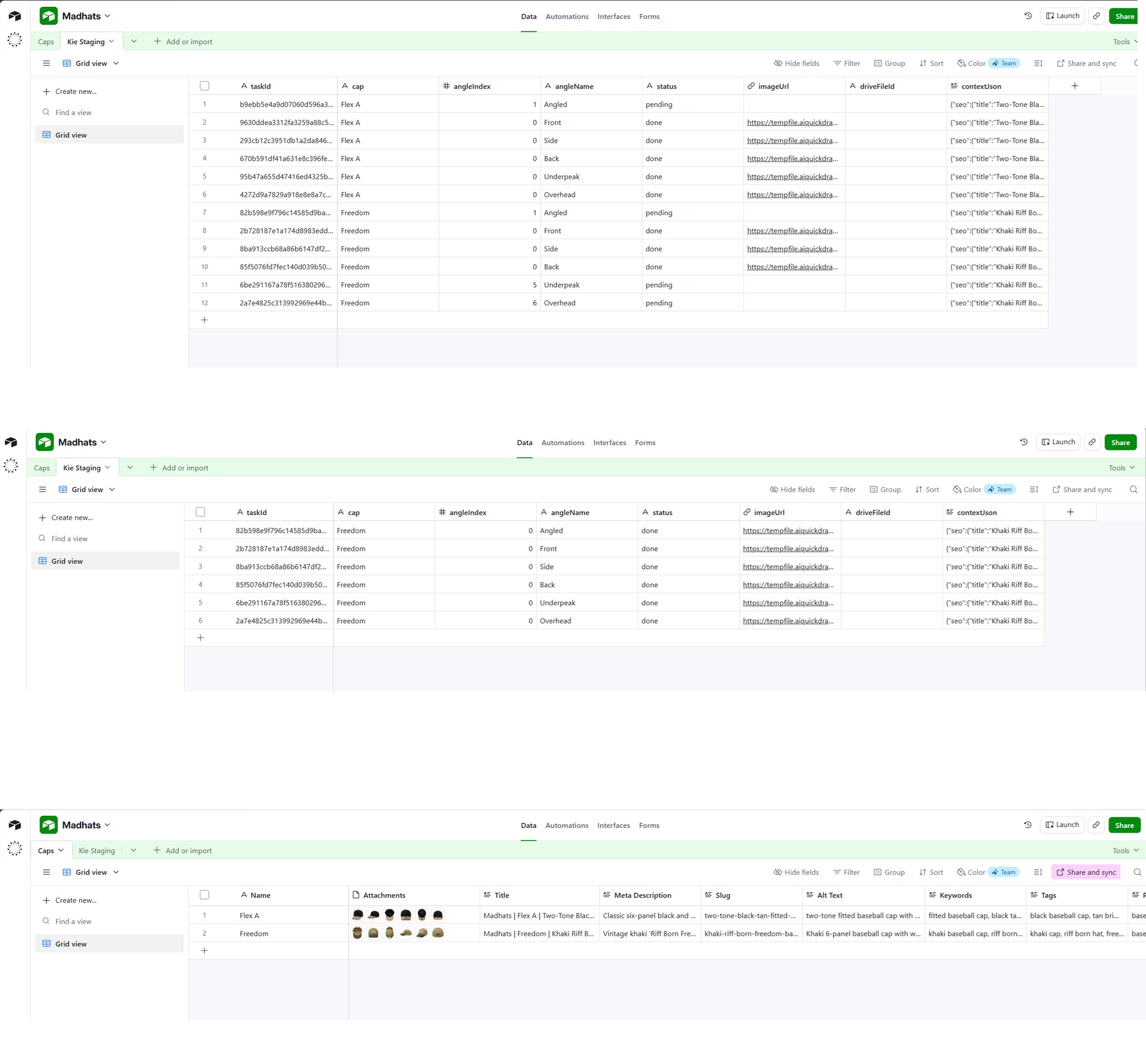
Task: Open the imageUrl link in Flex A Front row
Action: [793, 122]
